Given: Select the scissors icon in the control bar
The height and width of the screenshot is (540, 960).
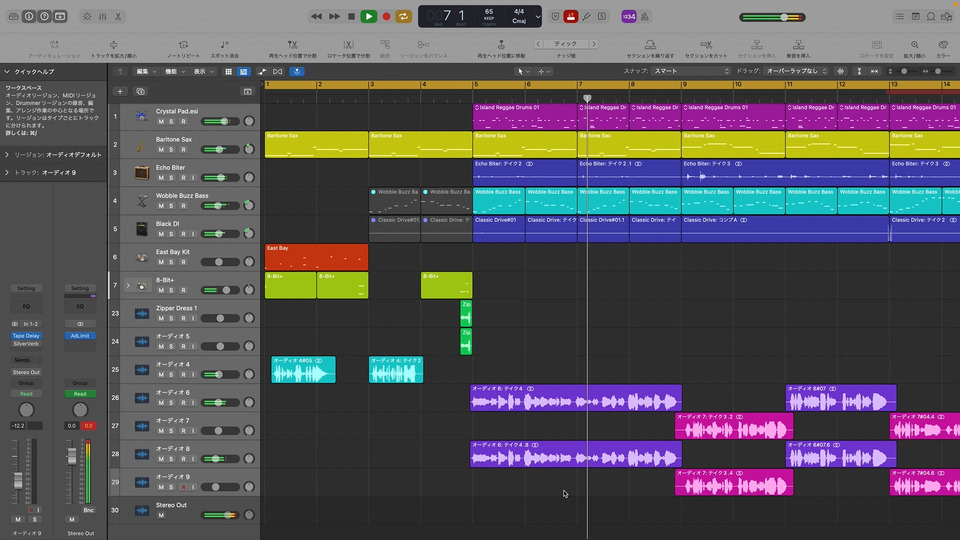Looking at the screenshot, I should coord(119,16).
